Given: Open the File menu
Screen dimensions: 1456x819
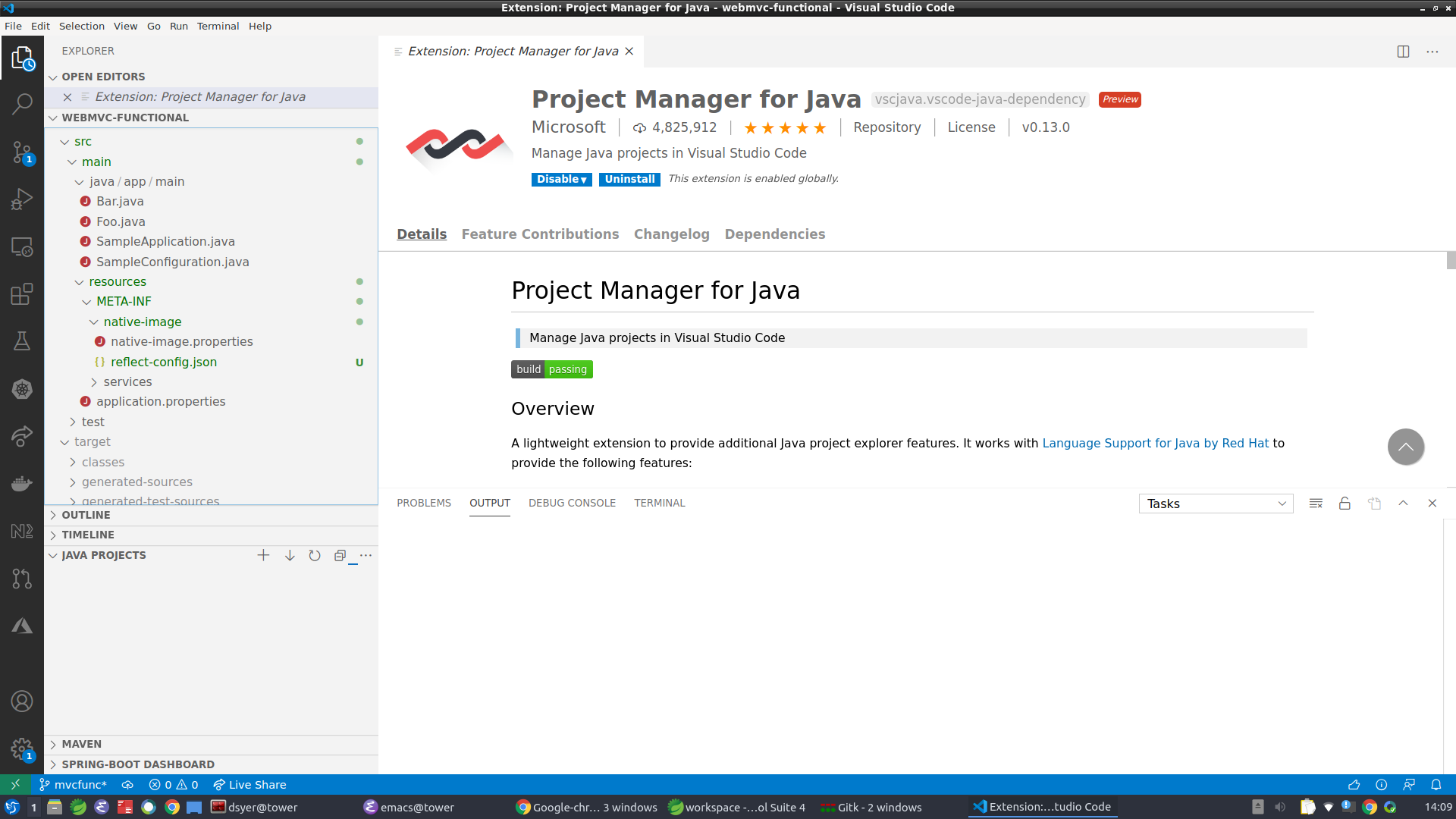Looking at the screenshot, I should pyautogui.click(x=13, y=26).
